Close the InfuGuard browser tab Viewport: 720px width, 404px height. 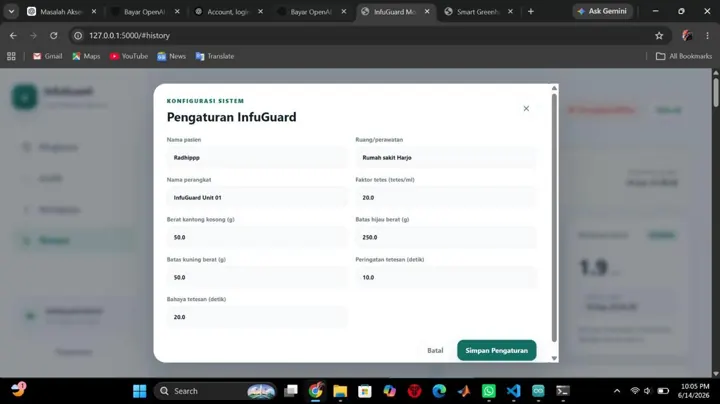[427, 12]
